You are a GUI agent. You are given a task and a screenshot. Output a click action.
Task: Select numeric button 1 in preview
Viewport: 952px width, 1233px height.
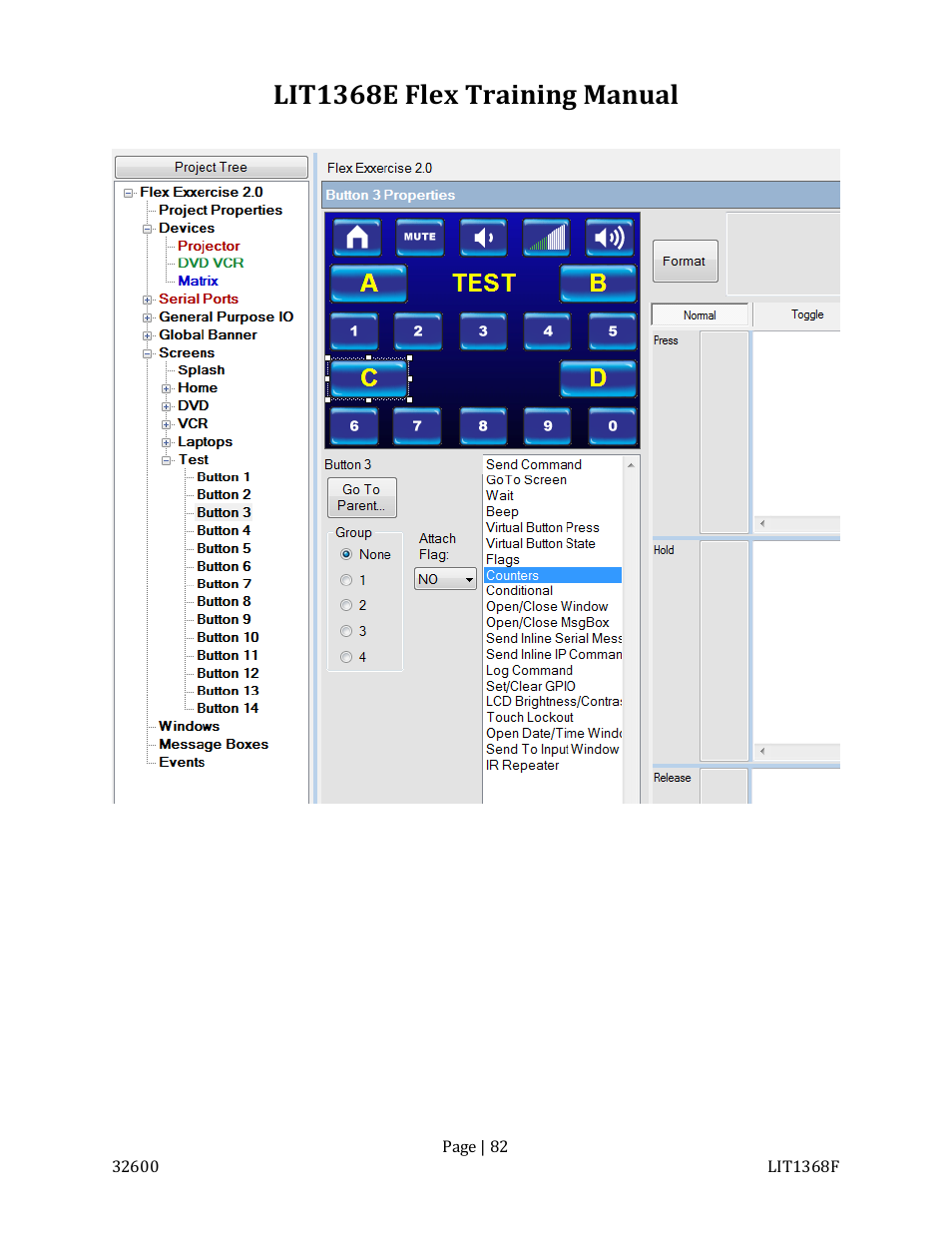[x=354, y=331]
